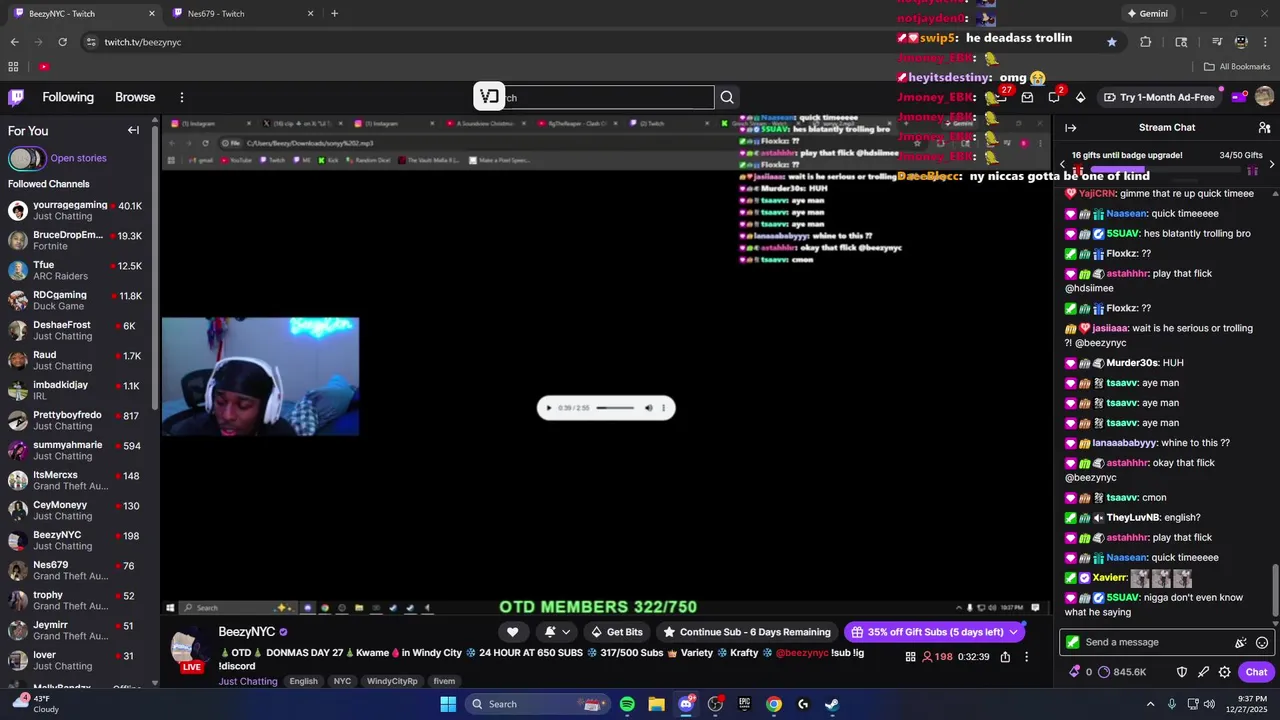The image size is (1280, 720).
Task: Open the Twitch home logo
Action: click(16, 97)
